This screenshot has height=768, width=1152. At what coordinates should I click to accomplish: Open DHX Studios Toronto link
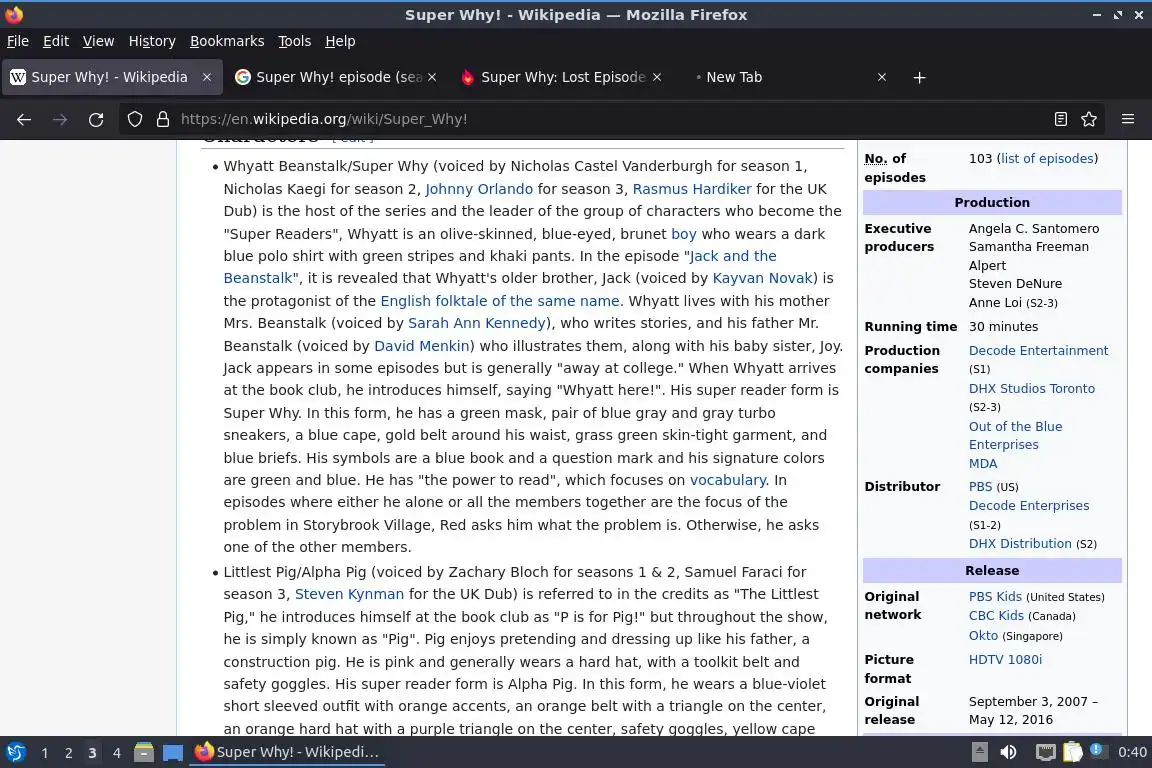pos(1032,389)
